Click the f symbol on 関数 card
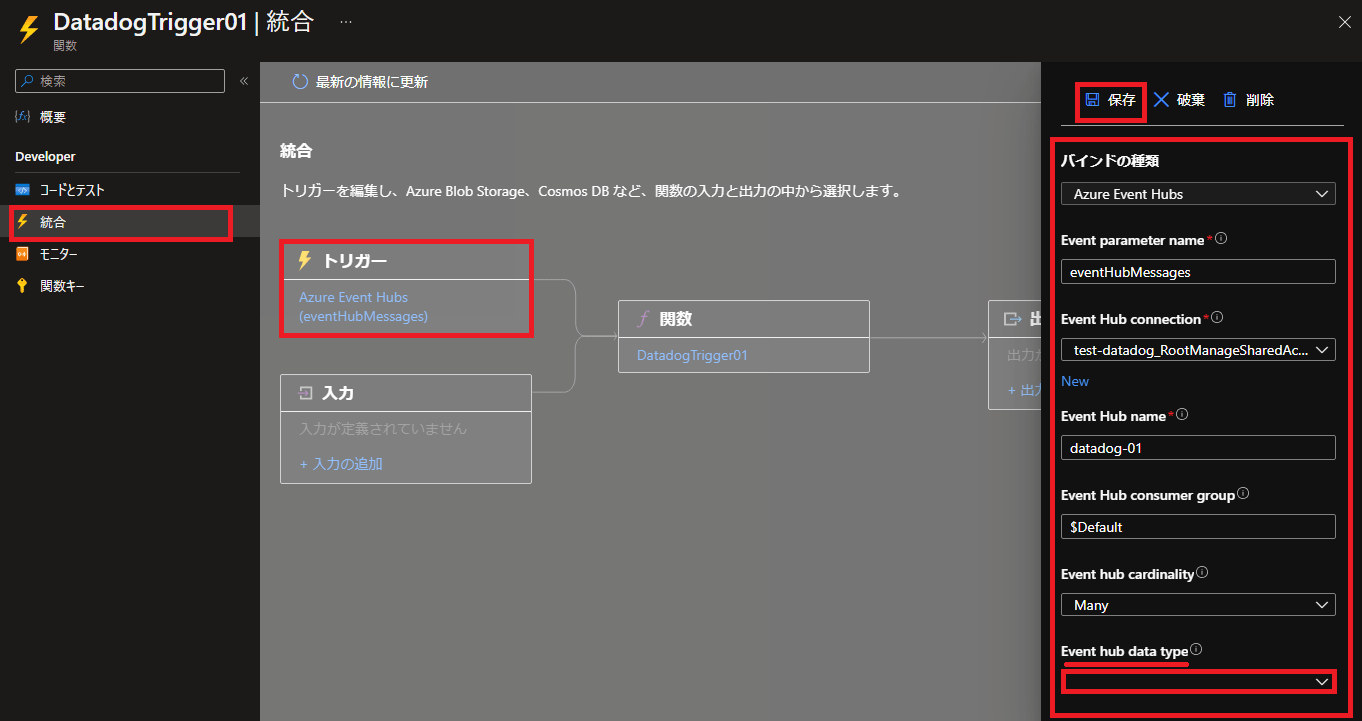The width and height of the screenshot is (1362, 721). [644, 319]
